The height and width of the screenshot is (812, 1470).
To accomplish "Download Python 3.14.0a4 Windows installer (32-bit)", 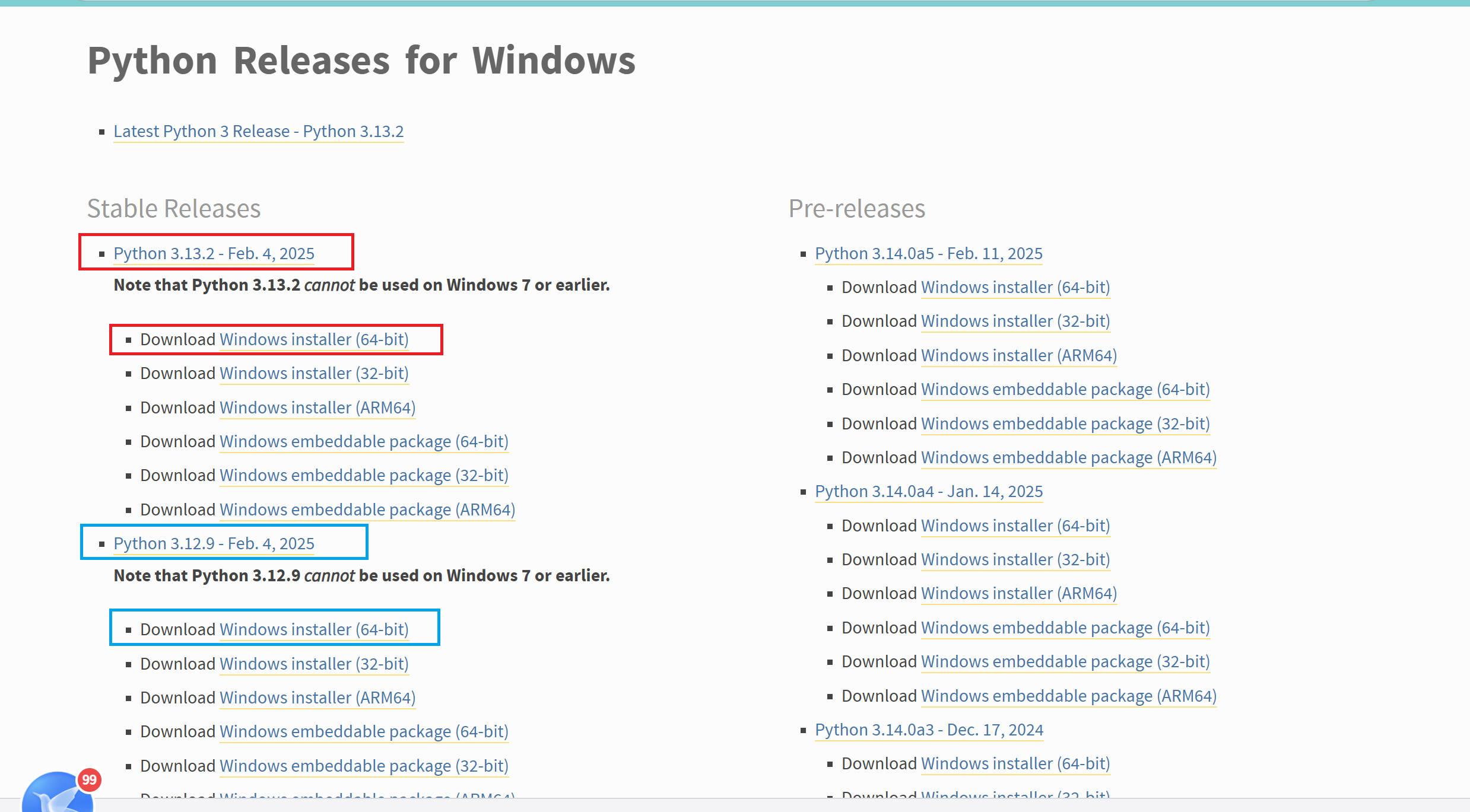I will tap(1015, 559).
